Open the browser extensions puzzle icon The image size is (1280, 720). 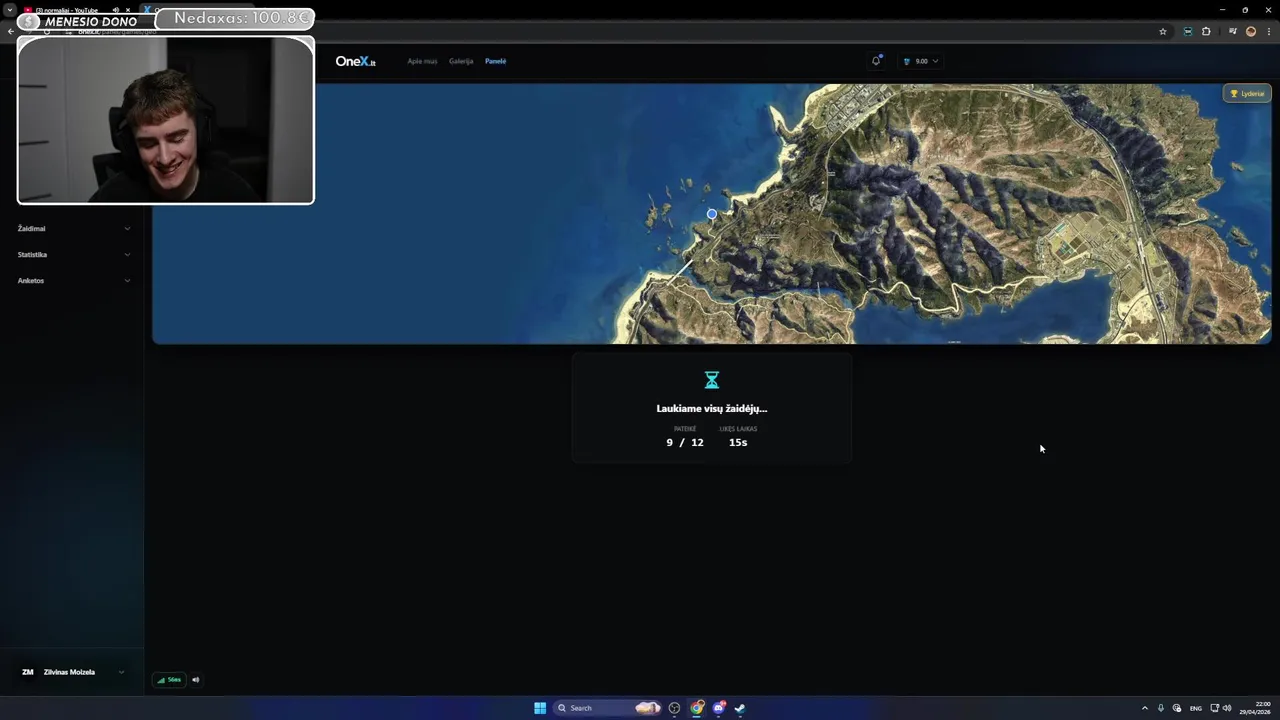(1206, 31)
